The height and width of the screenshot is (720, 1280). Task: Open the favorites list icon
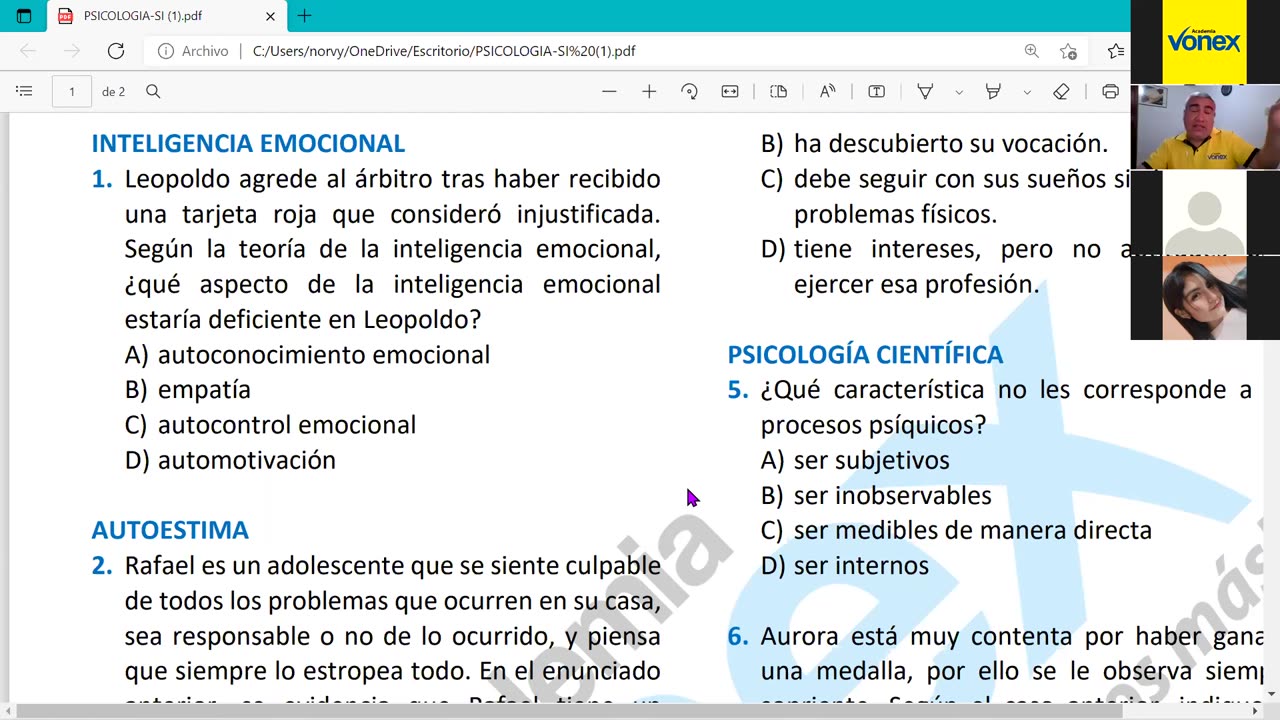point(1115,51)
